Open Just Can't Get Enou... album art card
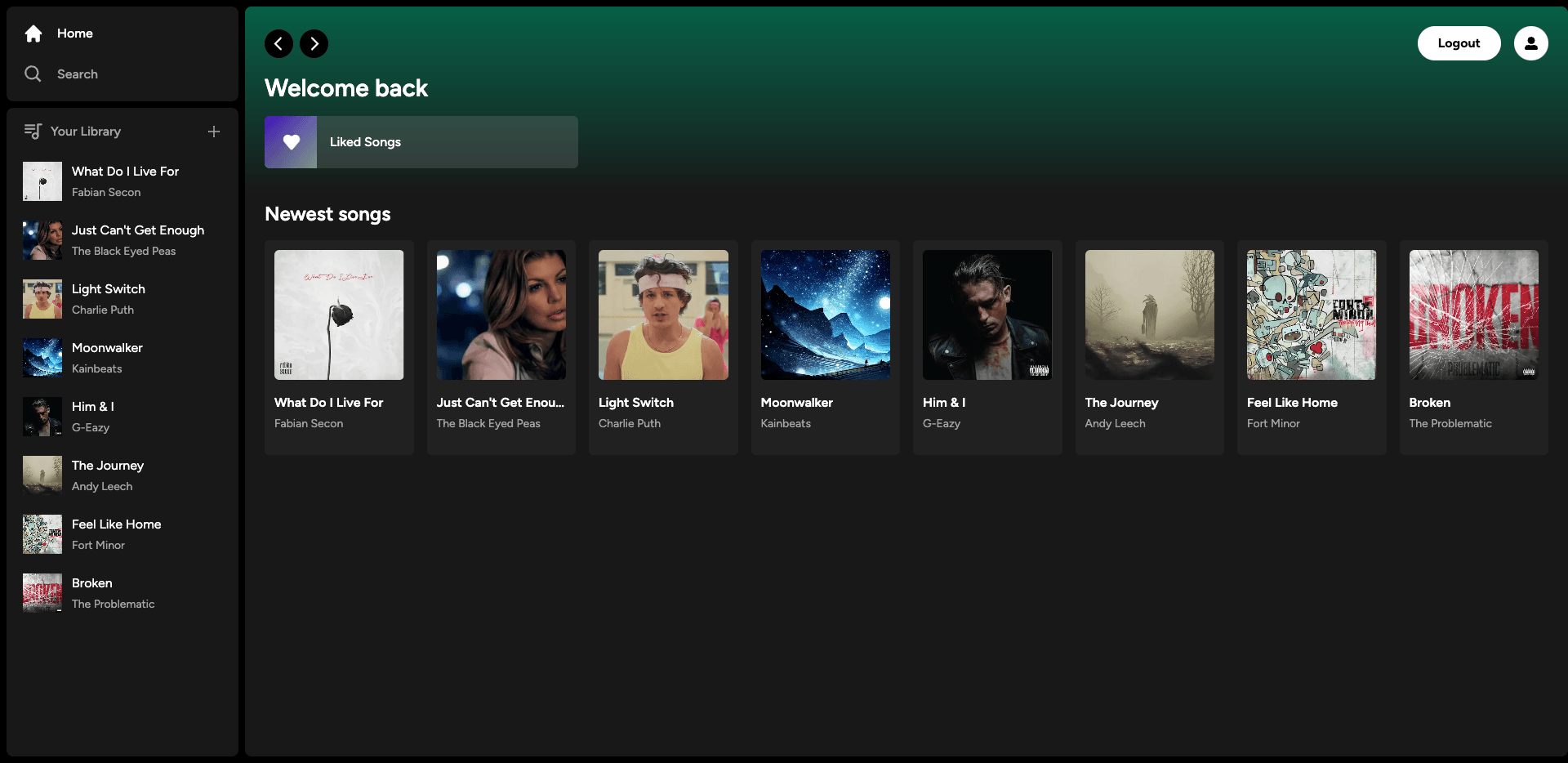 501,315
